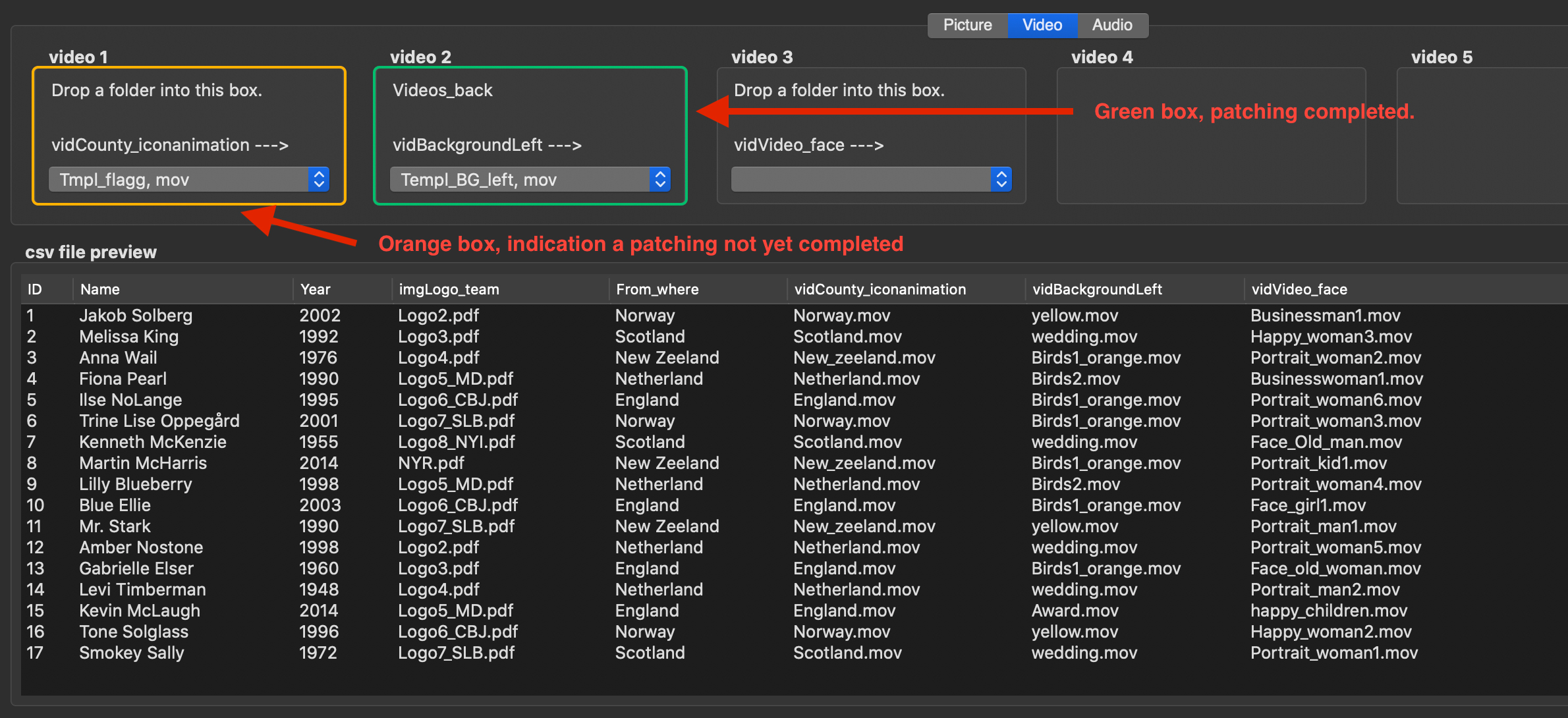Click Logo5_MD.pdf in Fiona Pearl's row

coord(455,379)
